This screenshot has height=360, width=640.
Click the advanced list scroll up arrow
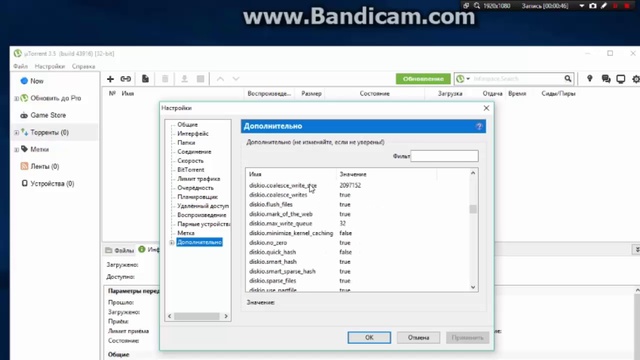click(x=473, y=173)
